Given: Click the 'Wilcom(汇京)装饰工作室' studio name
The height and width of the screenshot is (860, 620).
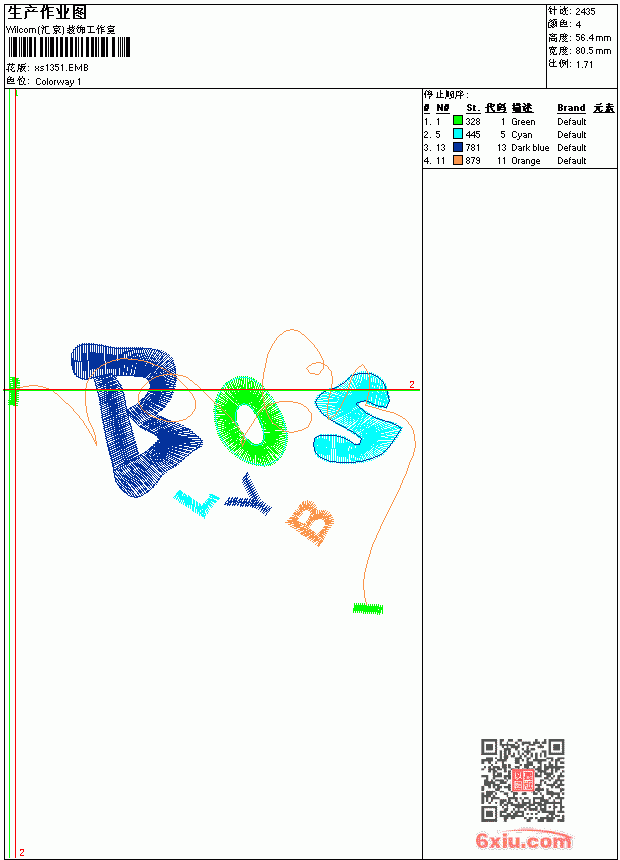Looking at the screenshot, I should pos(61,30).
